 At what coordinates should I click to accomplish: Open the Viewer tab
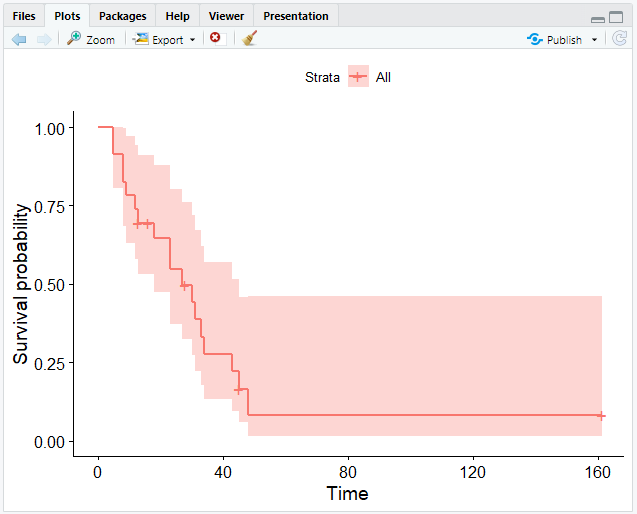pos(226,16)
